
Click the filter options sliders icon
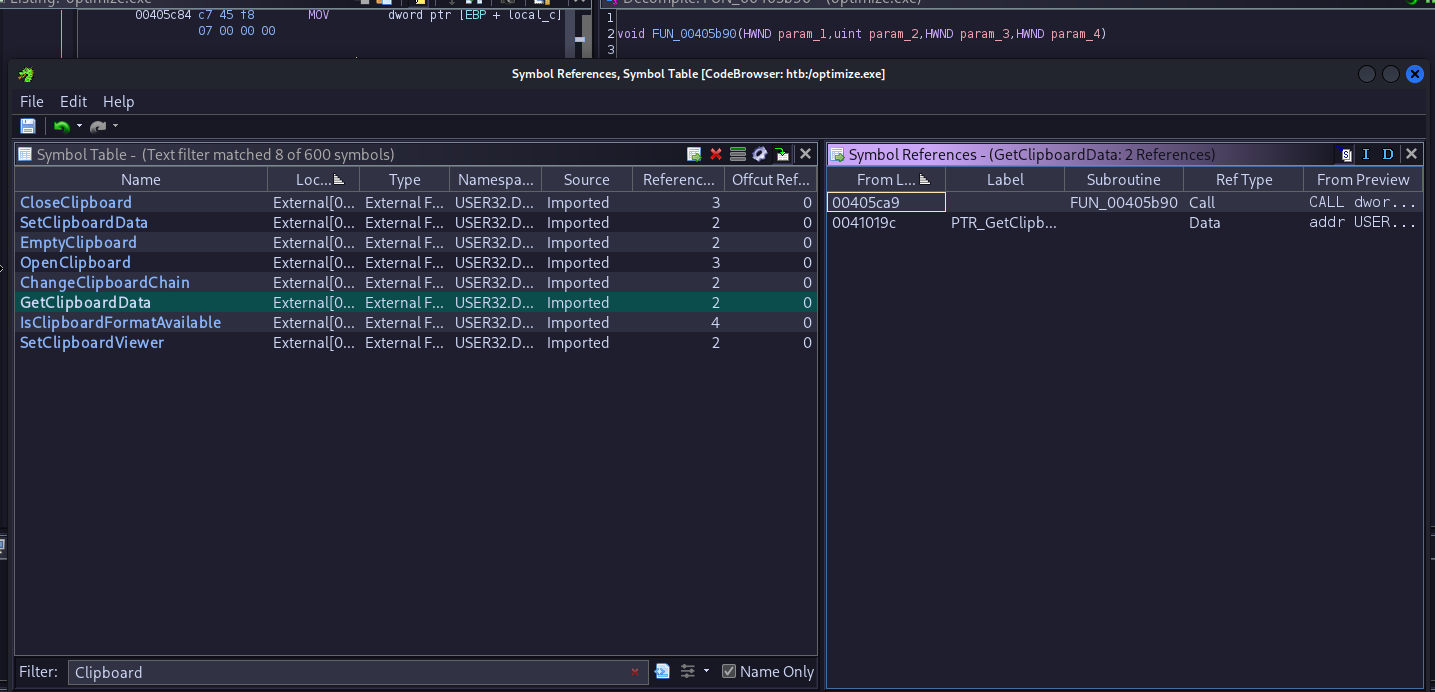(688, 672)
